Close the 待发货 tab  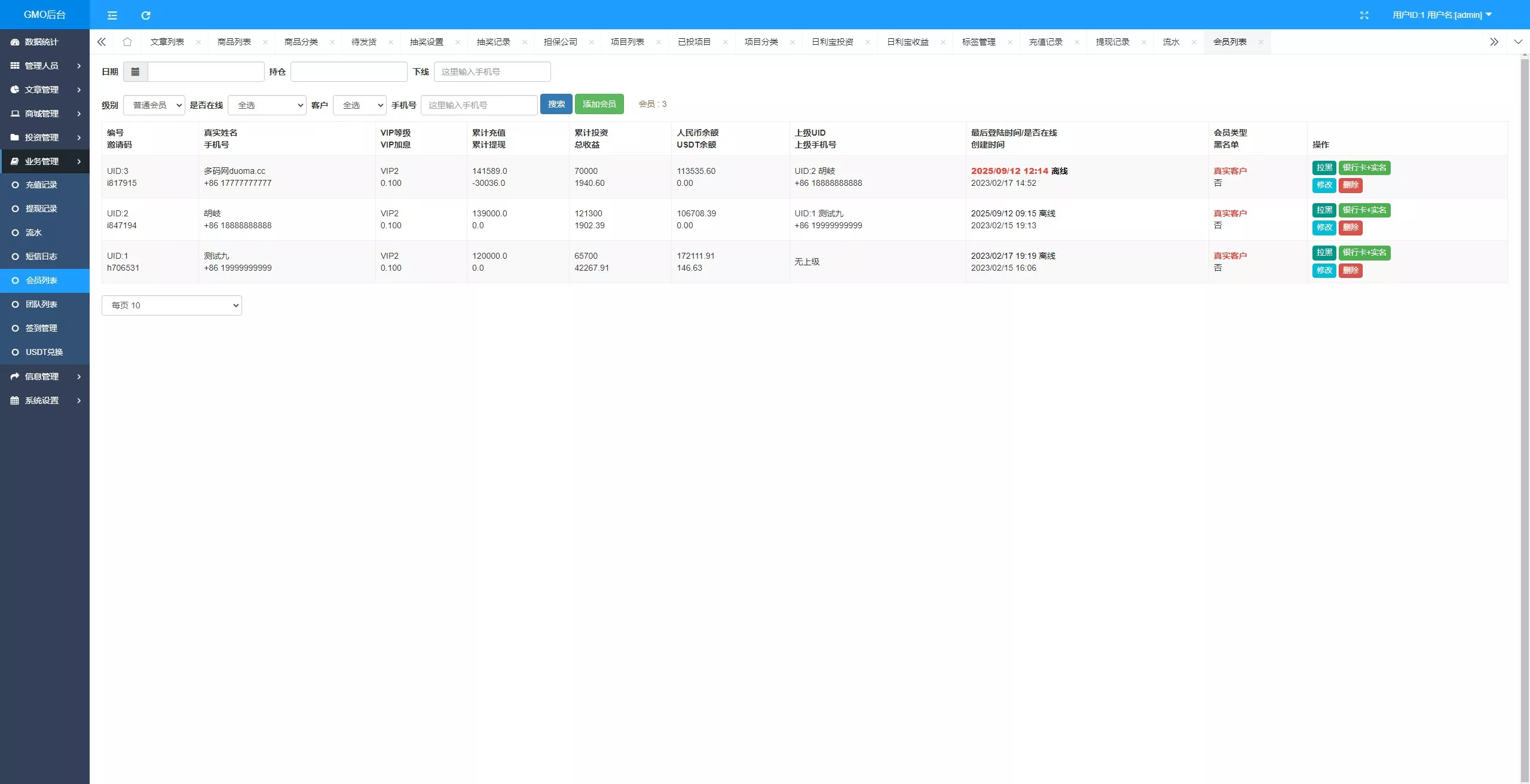coord(391,42)
